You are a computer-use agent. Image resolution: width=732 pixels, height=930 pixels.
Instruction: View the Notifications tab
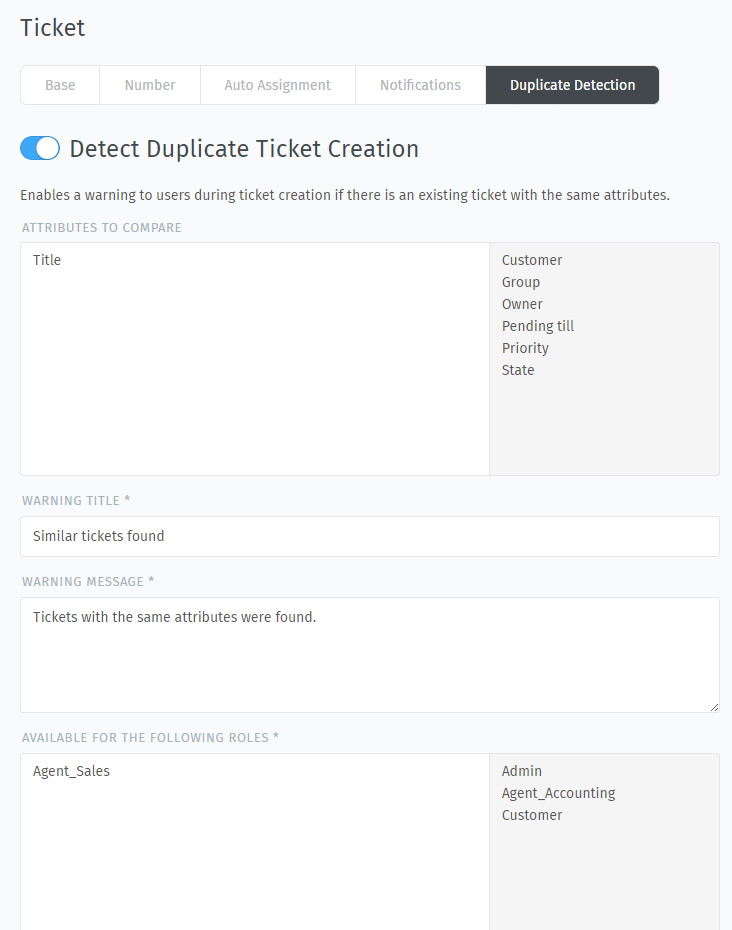pos(420,85)
